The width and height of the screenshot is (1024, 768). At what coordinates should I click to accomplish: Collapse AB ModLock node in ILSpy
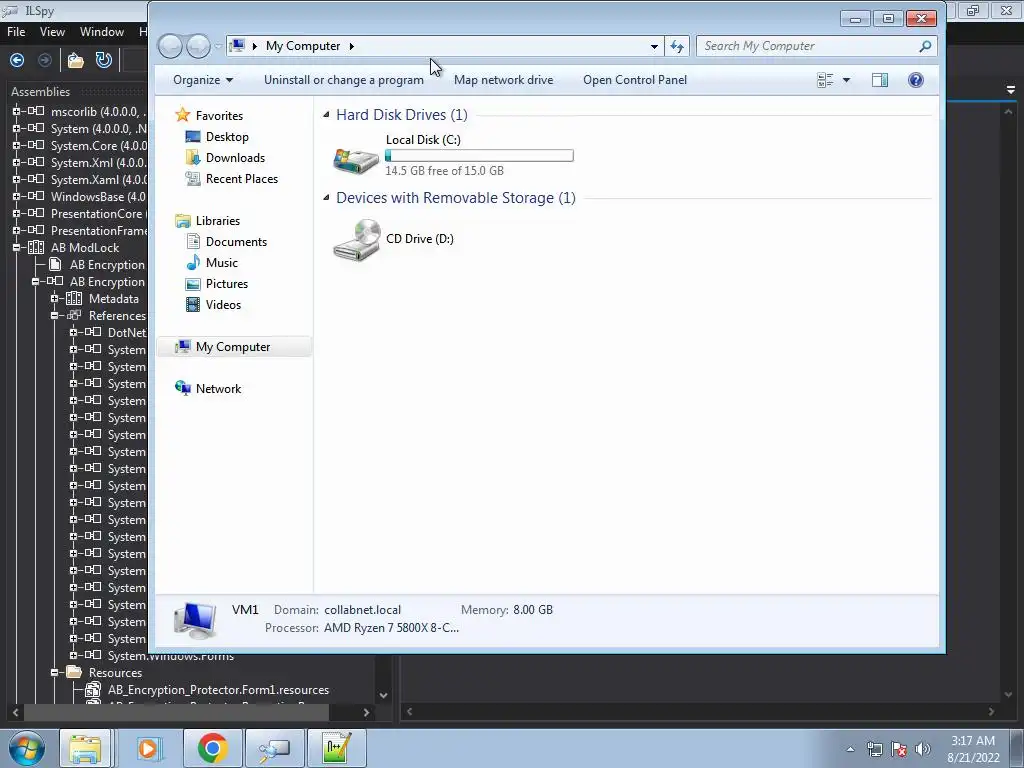[16, 248]
